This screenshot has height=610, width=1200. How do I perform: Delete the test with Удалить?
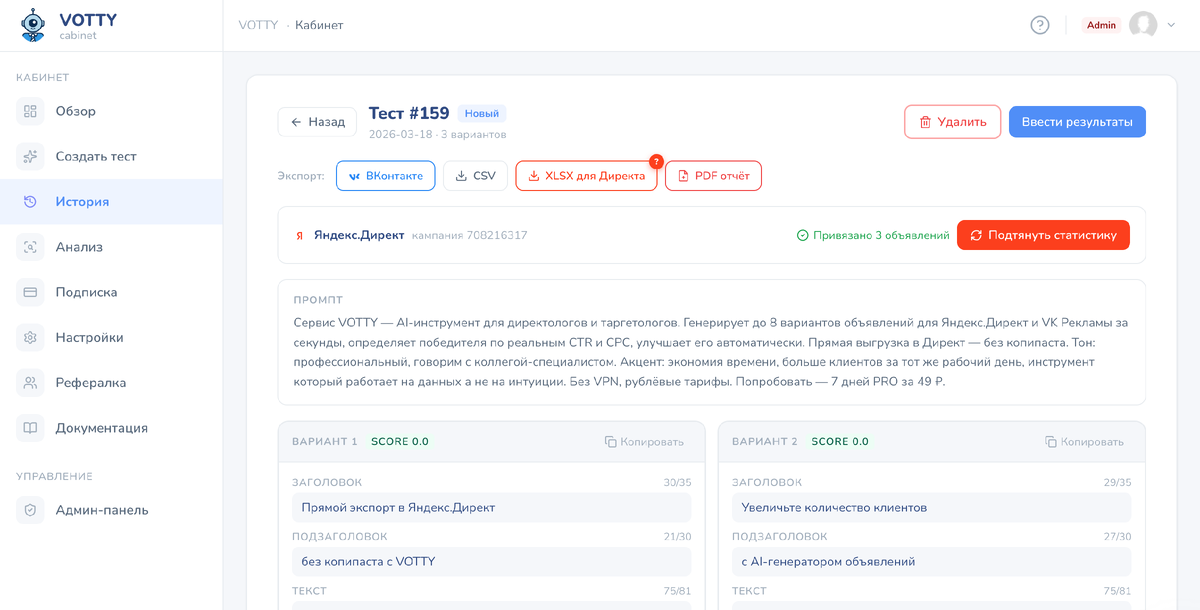pyautogui.click(x=952, y=122)
